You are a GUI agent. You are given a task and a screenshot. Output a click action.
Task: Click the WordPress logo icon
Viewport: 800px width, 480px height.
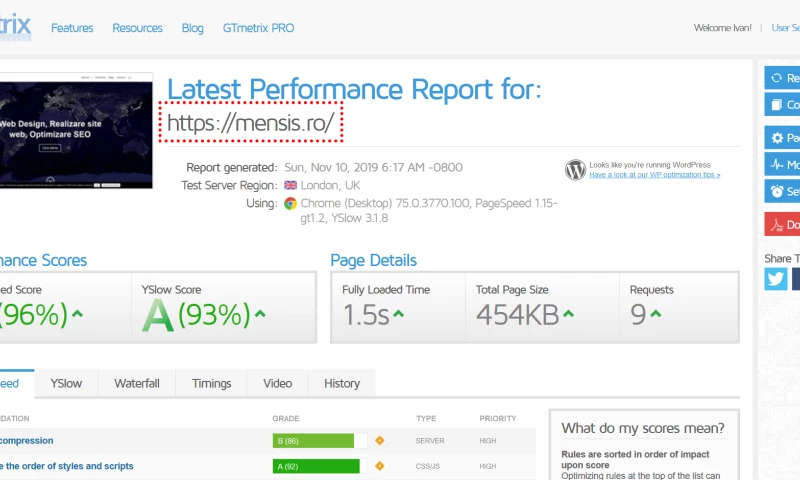tap(575, 169)
